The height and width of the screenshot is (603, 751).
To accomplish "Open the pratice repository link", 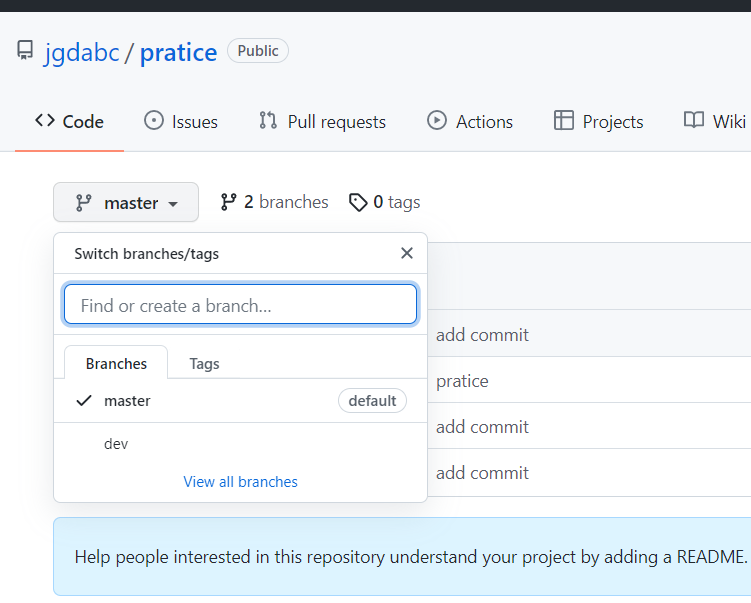I will coord(178,52).
